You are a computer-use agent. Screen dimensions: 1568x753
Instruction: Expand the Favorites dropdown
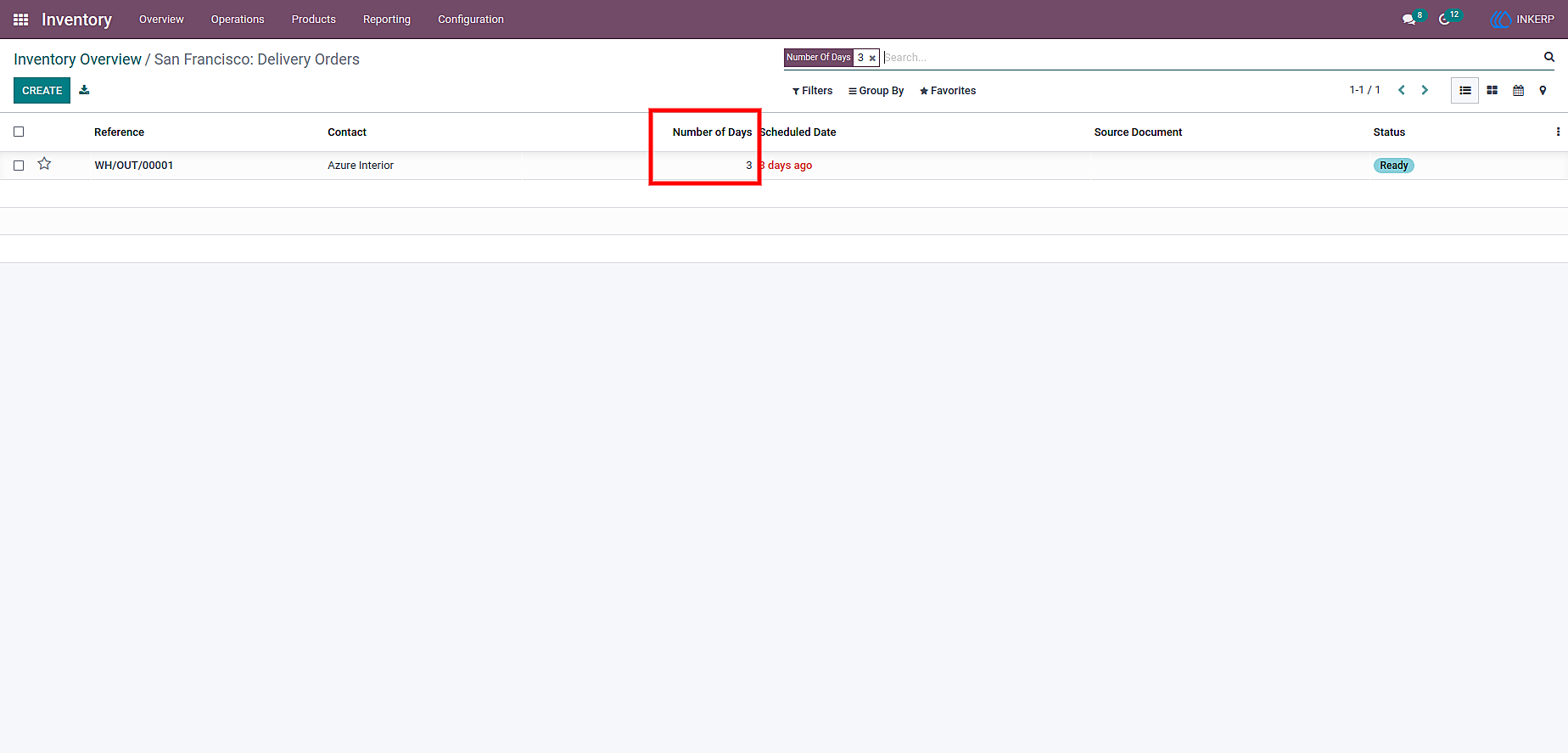pyautogui.click(x=948, y=91)
